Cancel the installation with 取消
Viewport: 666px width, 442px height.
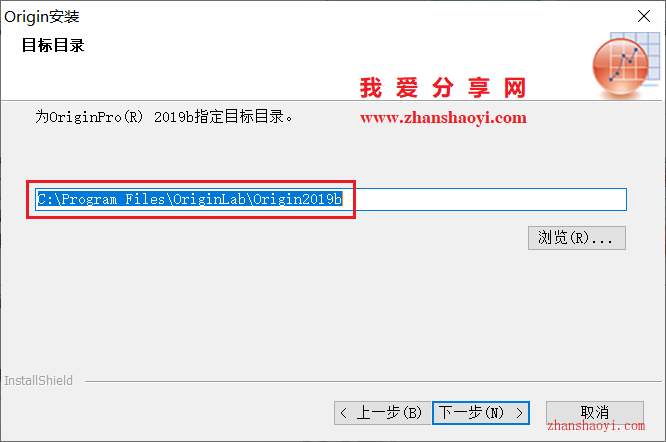[595, 412]
